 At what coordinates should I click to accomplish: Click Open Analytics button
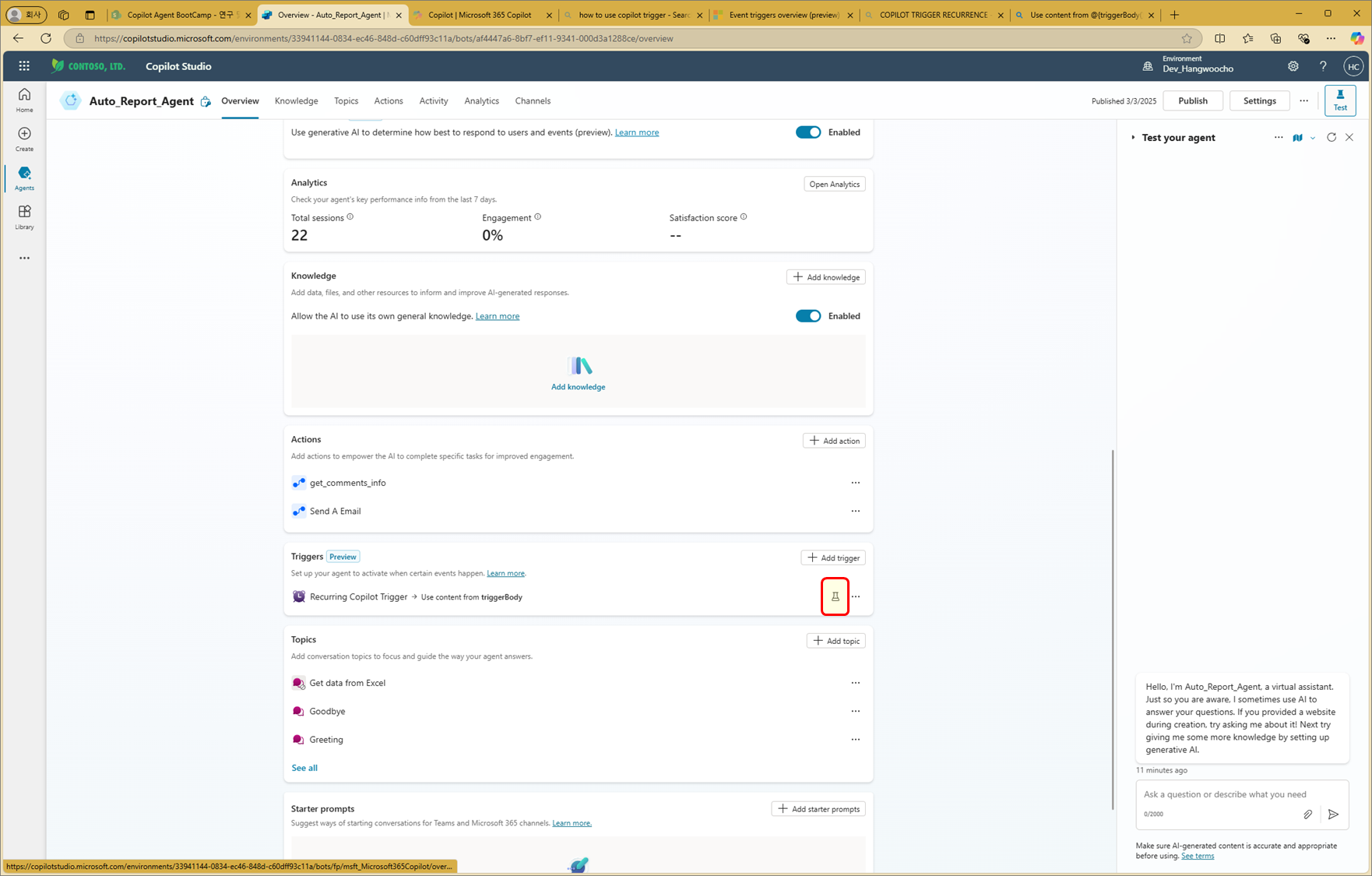point(834,184)
